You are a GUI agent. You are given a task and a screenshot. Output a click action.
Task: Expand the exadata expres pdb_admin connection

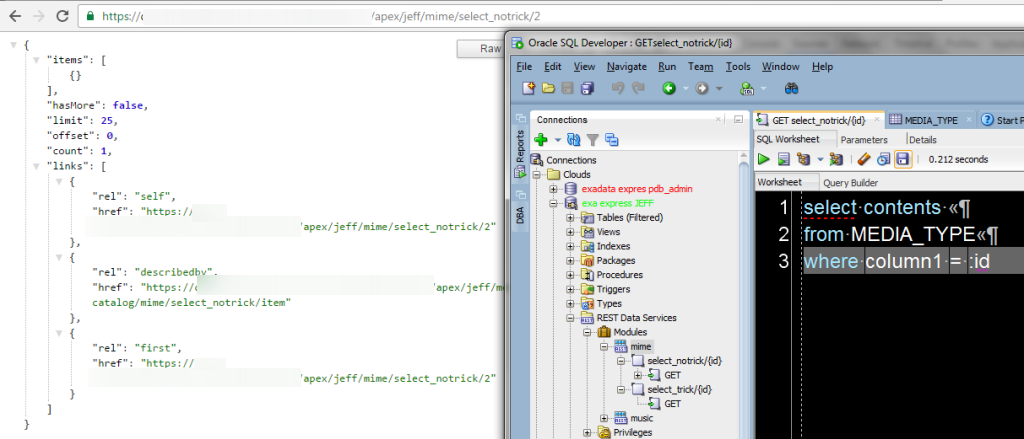click(554, 189)
